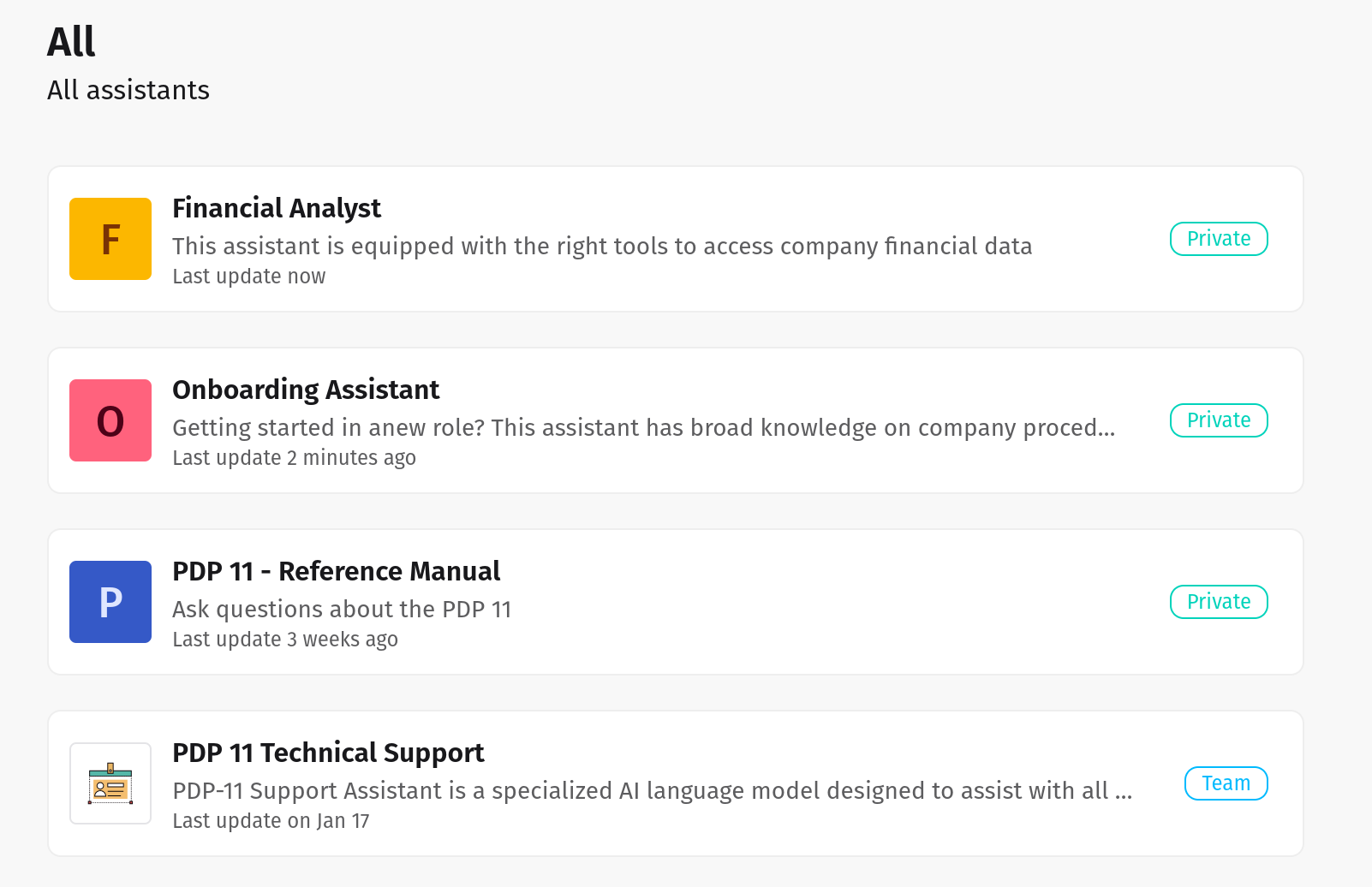This screenshot has width=1372, height=887.
Task: Click the Onboarding Assistant pink avatar icon
Action: (x=110, y=420)
